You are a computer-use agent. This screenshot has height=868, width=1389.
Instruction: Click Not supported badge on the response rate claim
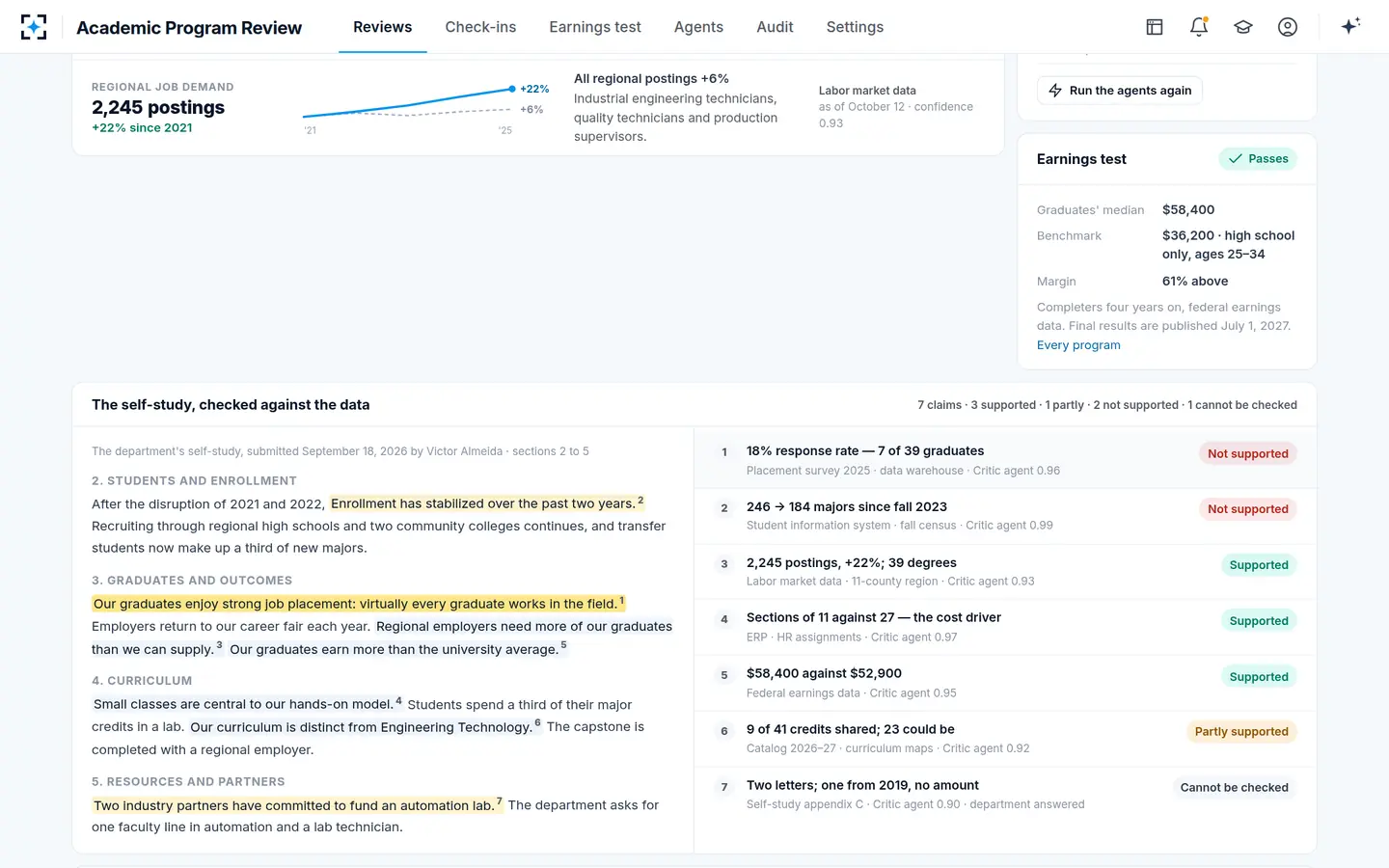click(1247, 453)
